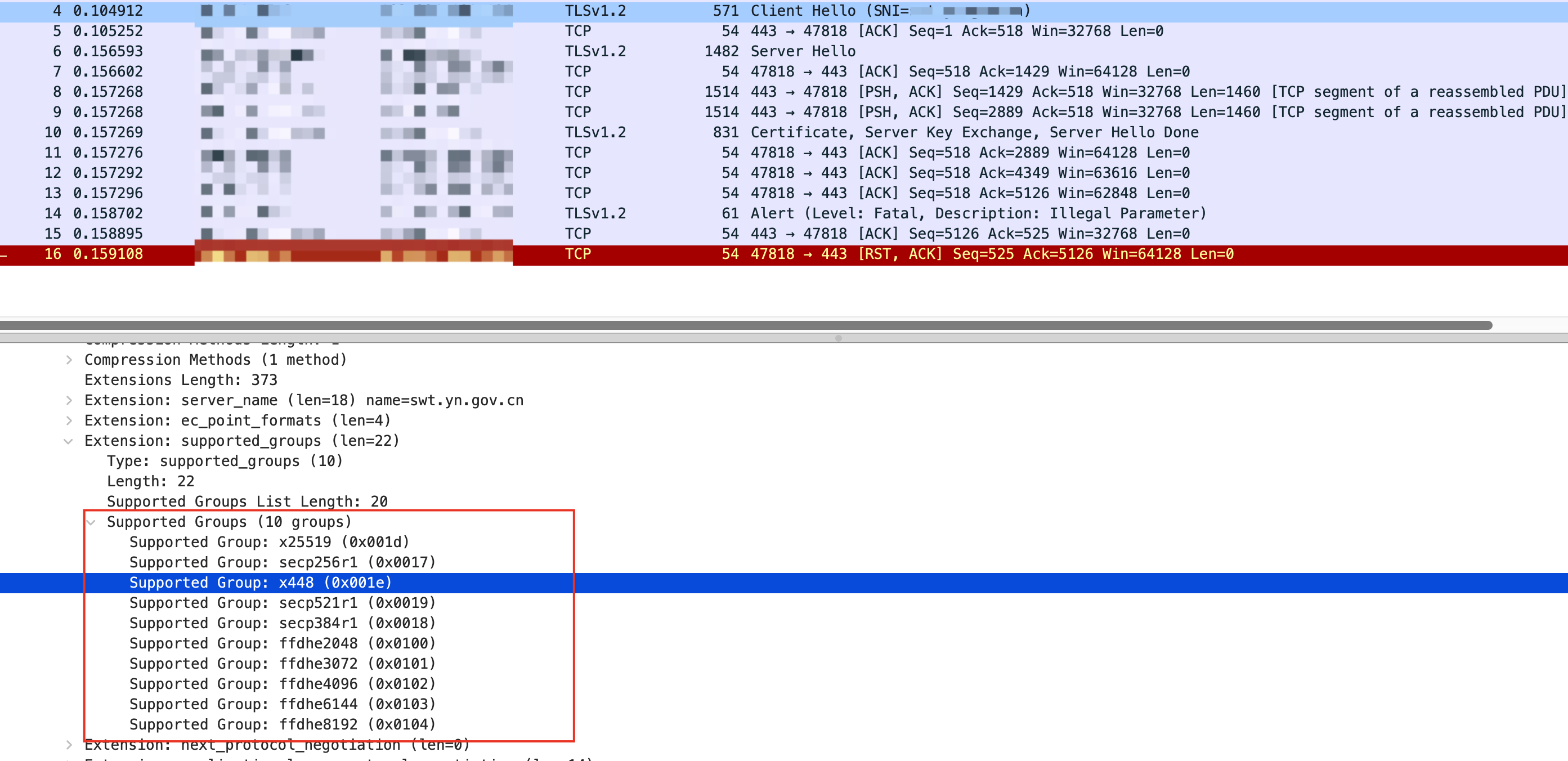Collapse the Supported Groups (10 groups) list
1568x761 pixels.
tap(91, 522)
